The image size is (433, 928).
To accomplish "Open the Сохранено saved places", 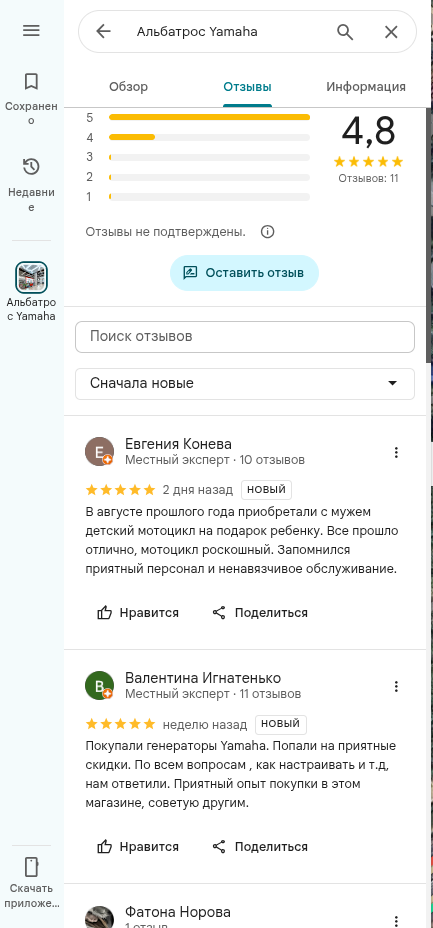I will point(31,98).
